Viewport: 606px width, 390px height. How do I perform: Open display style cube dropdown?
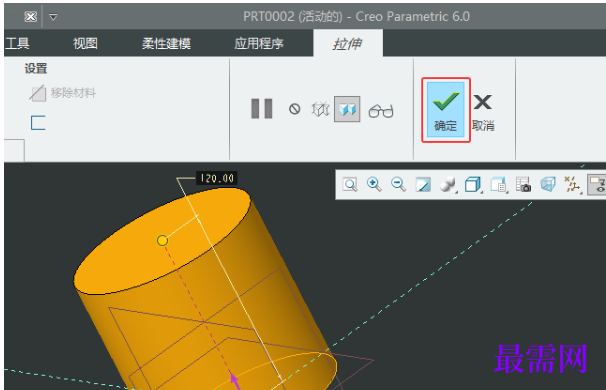(x=473, y=184)
